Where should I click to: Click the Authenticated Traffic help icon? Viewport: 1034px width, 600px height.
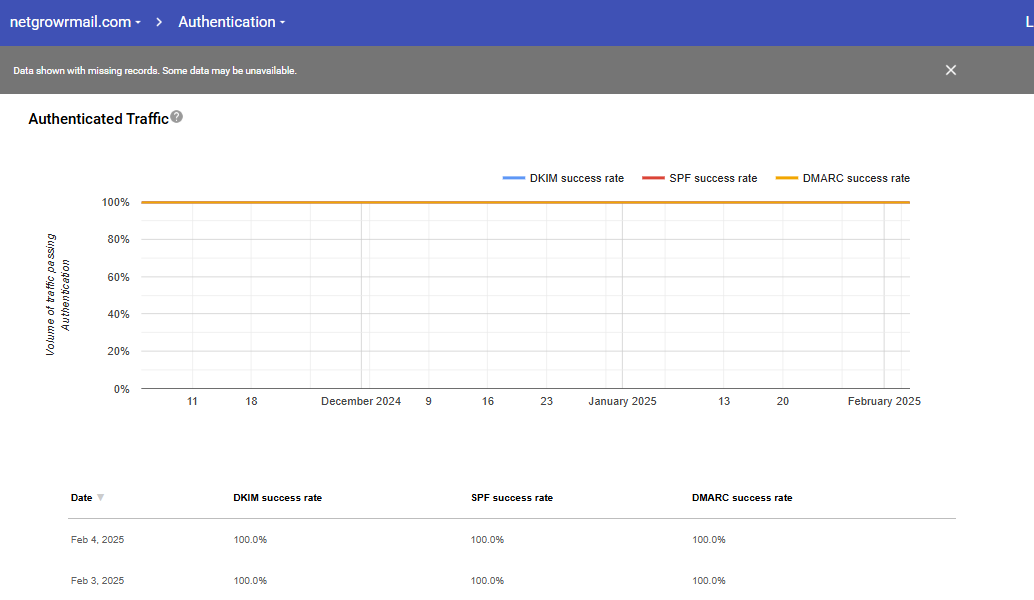pos(177,117)
